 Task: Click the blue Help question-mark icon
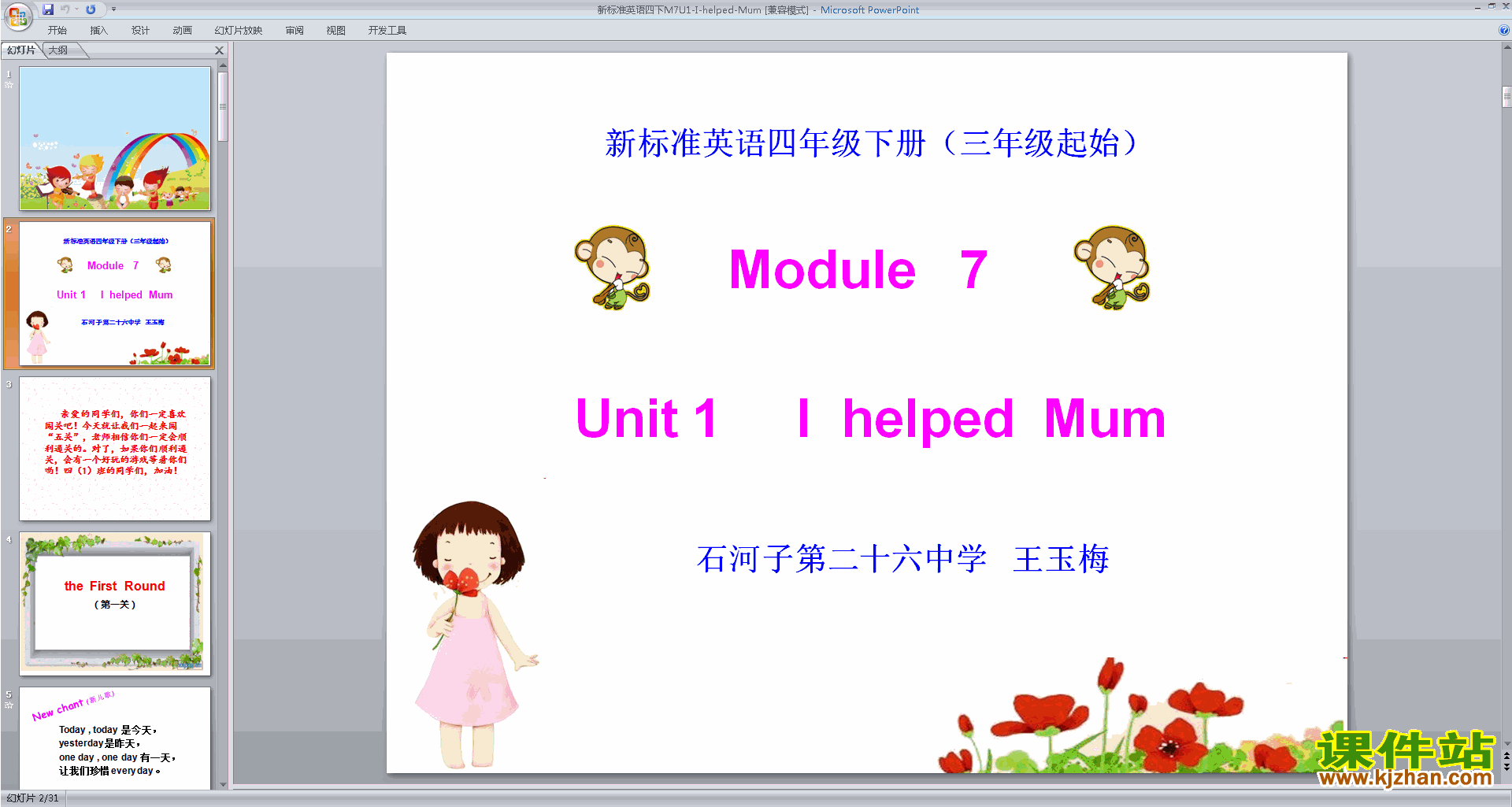click(x=1503, y=30)
